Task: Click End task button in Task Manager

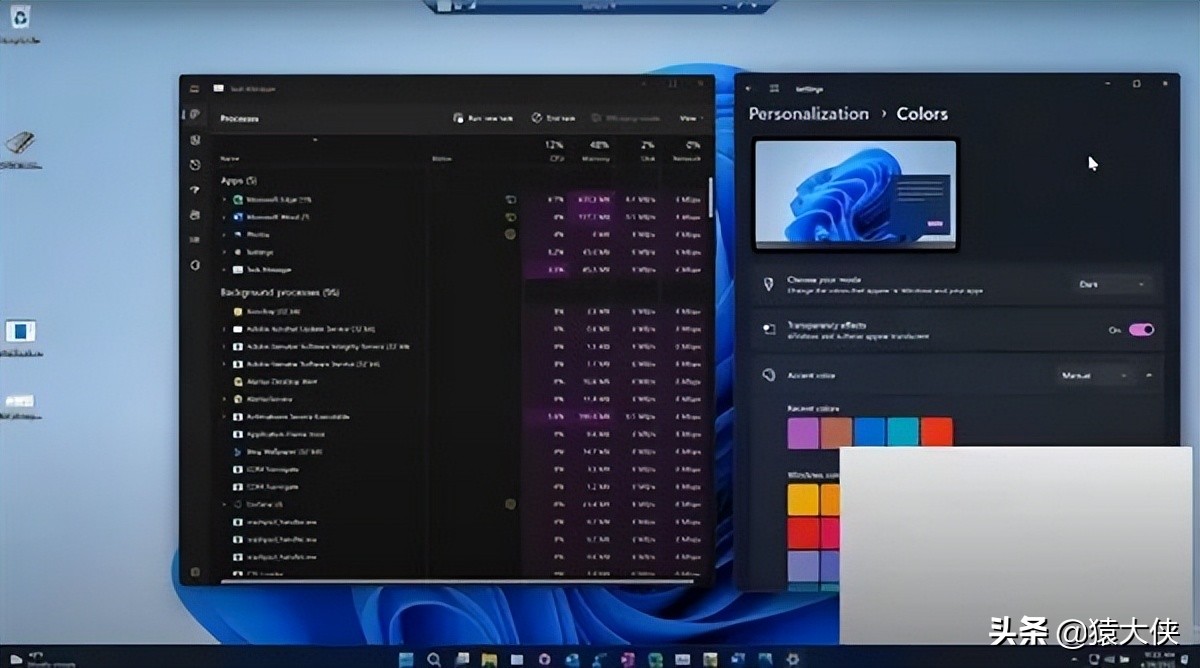Action: pos(553,118)
